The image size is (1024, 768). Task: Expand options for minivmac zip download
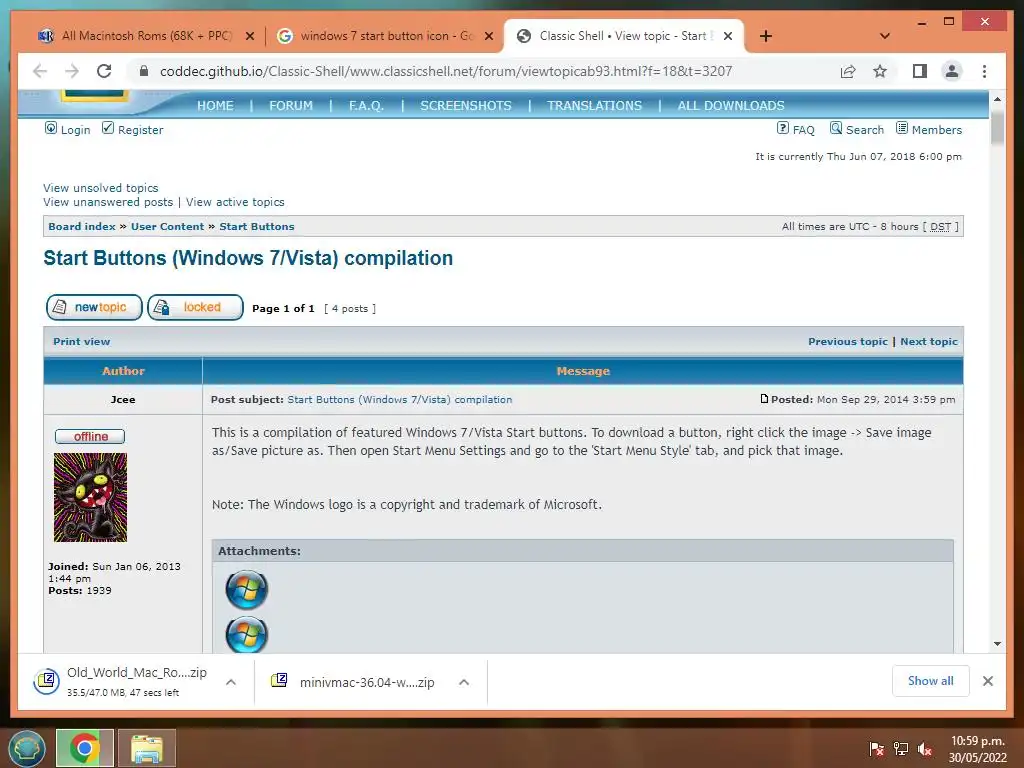coord(464,682)
